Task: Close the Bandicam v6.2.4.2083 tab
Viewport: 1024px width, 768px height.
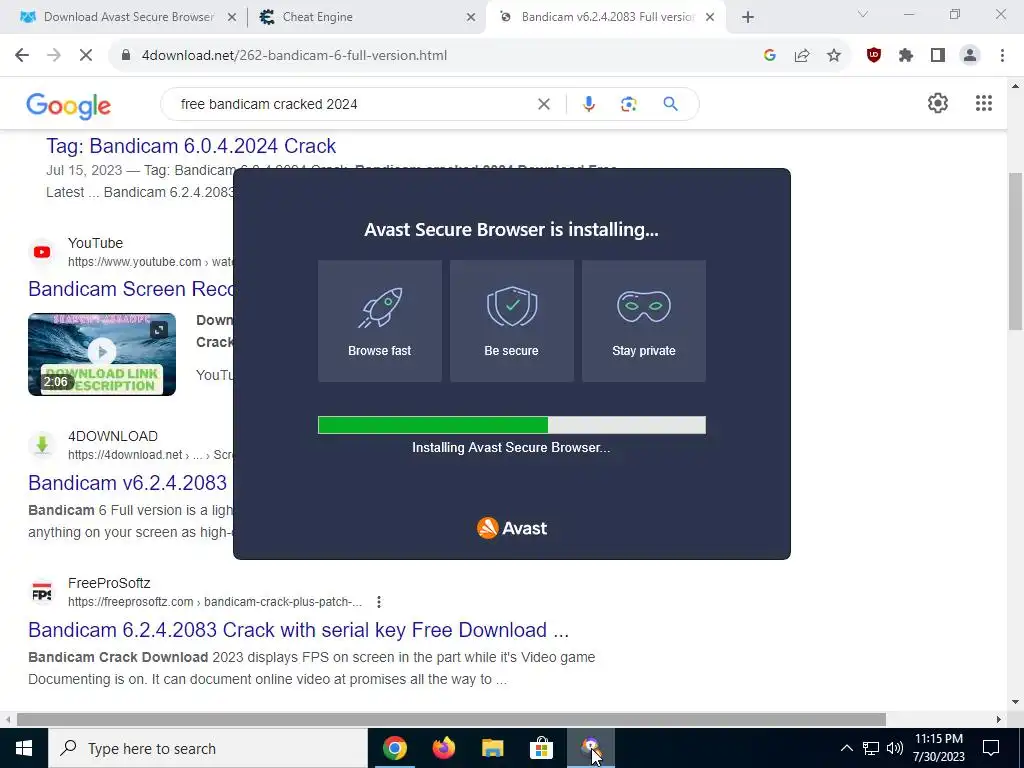Action: click(x=711, y=18)
